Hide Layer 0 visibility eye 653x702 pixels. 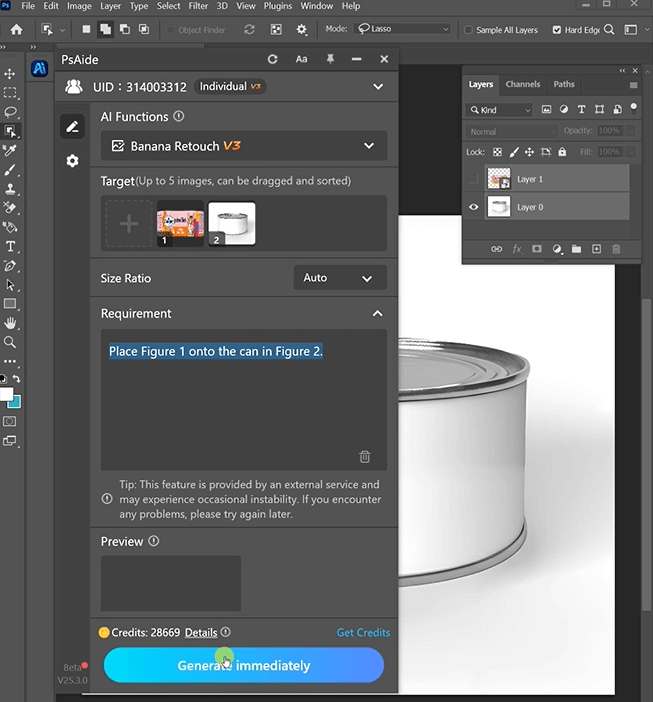point(473,207)
